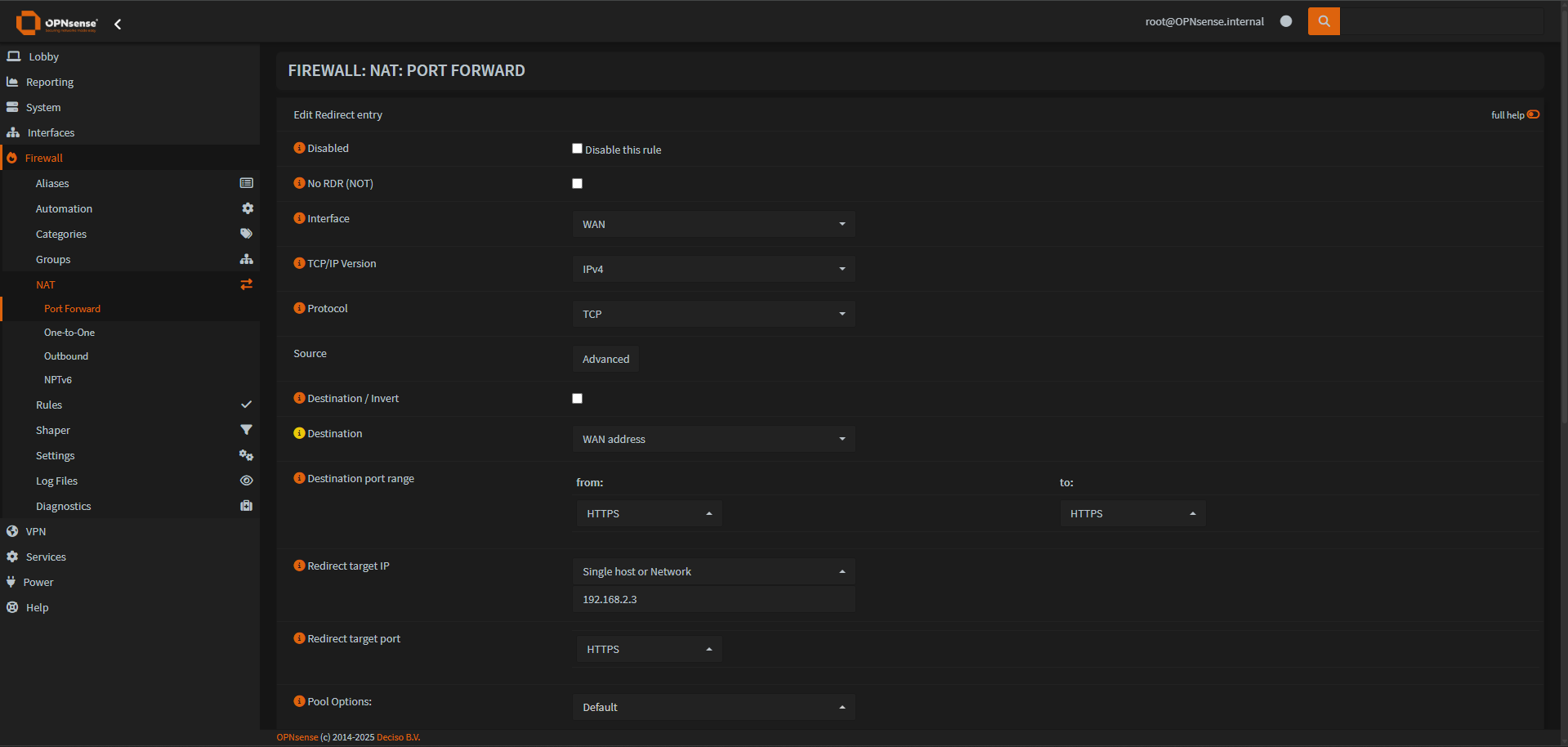The height and width of the screenshot is (747, 1568).
Task: Enable the No RDR (NOT) checkbox
Action: [577, 184]
